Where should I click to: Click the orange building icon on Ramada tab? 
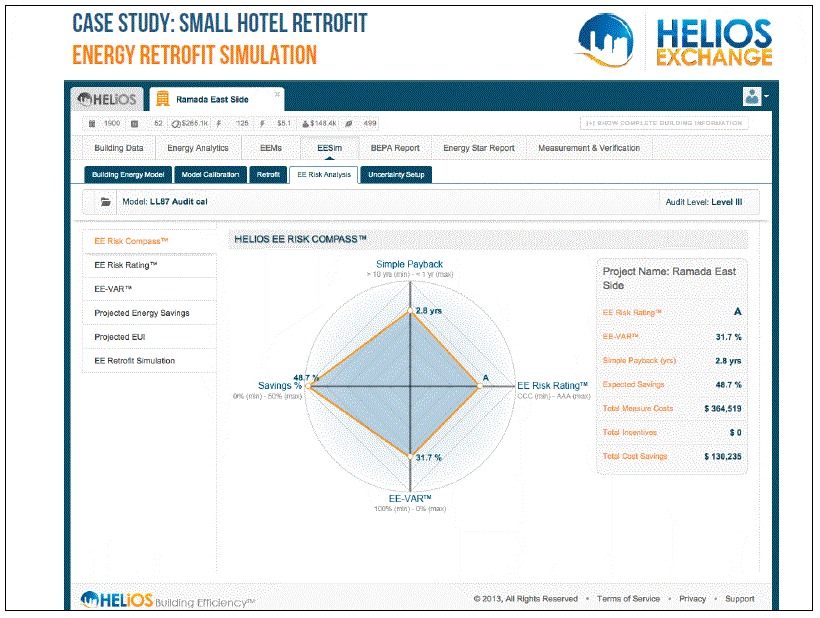coord(162,100)
